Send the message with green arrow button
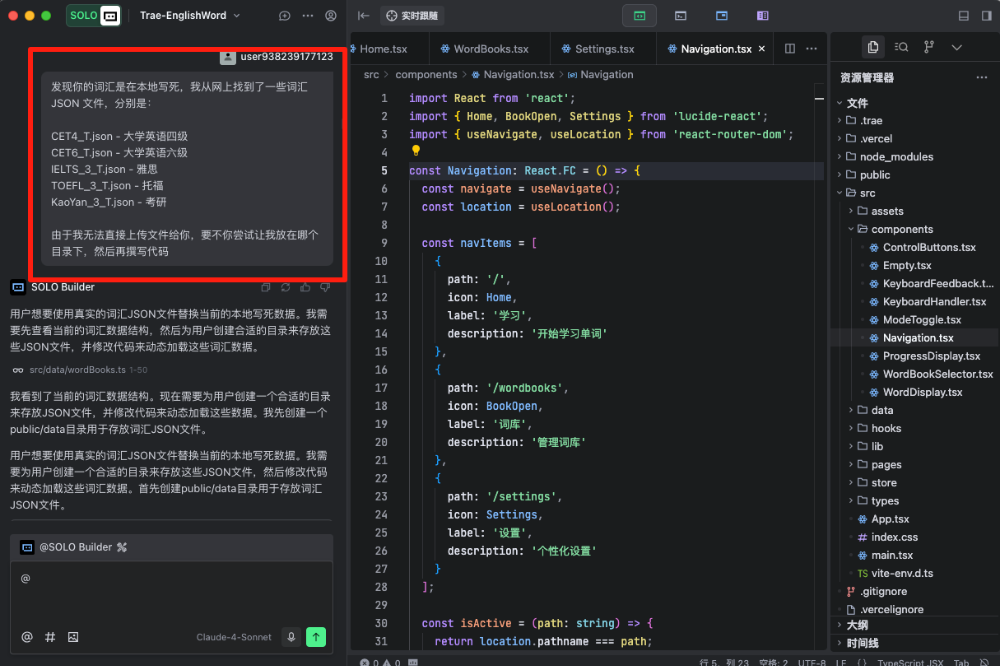The image size is (1000, 666). [x=316, y=637]
